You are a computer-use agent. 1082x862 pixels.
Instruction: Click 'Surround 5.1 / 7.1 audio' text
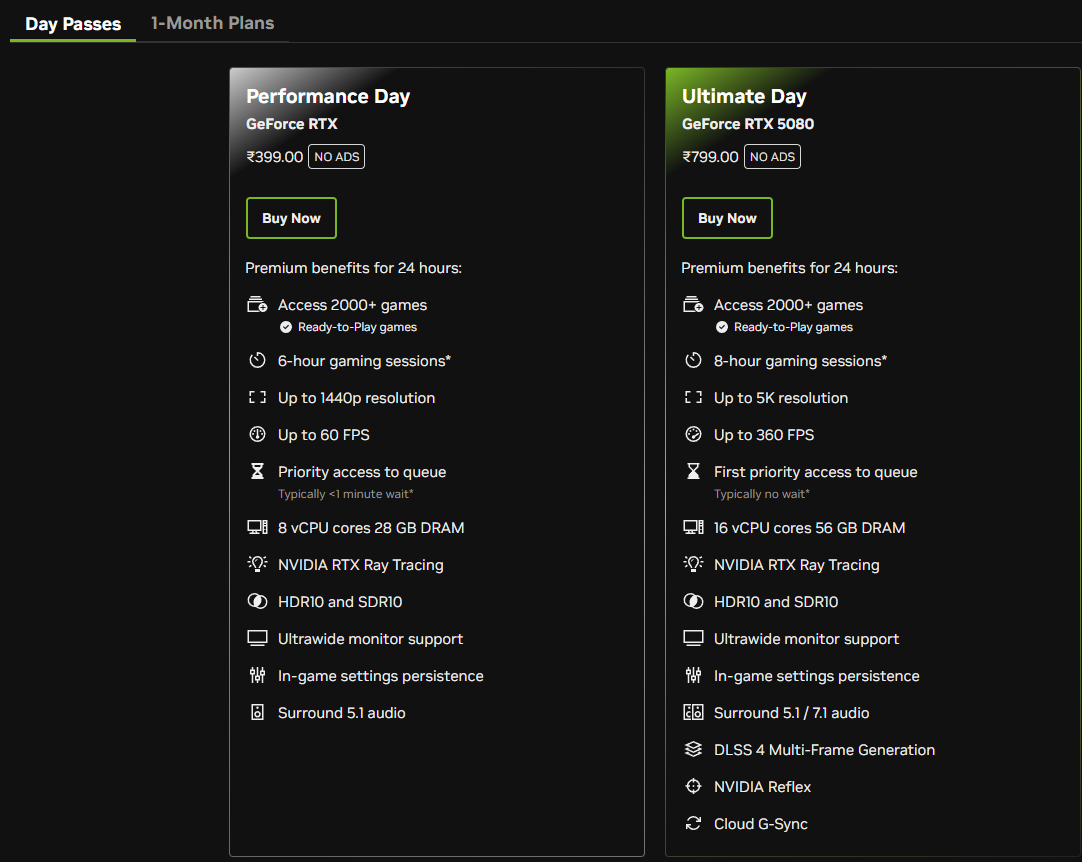point(791,713)
